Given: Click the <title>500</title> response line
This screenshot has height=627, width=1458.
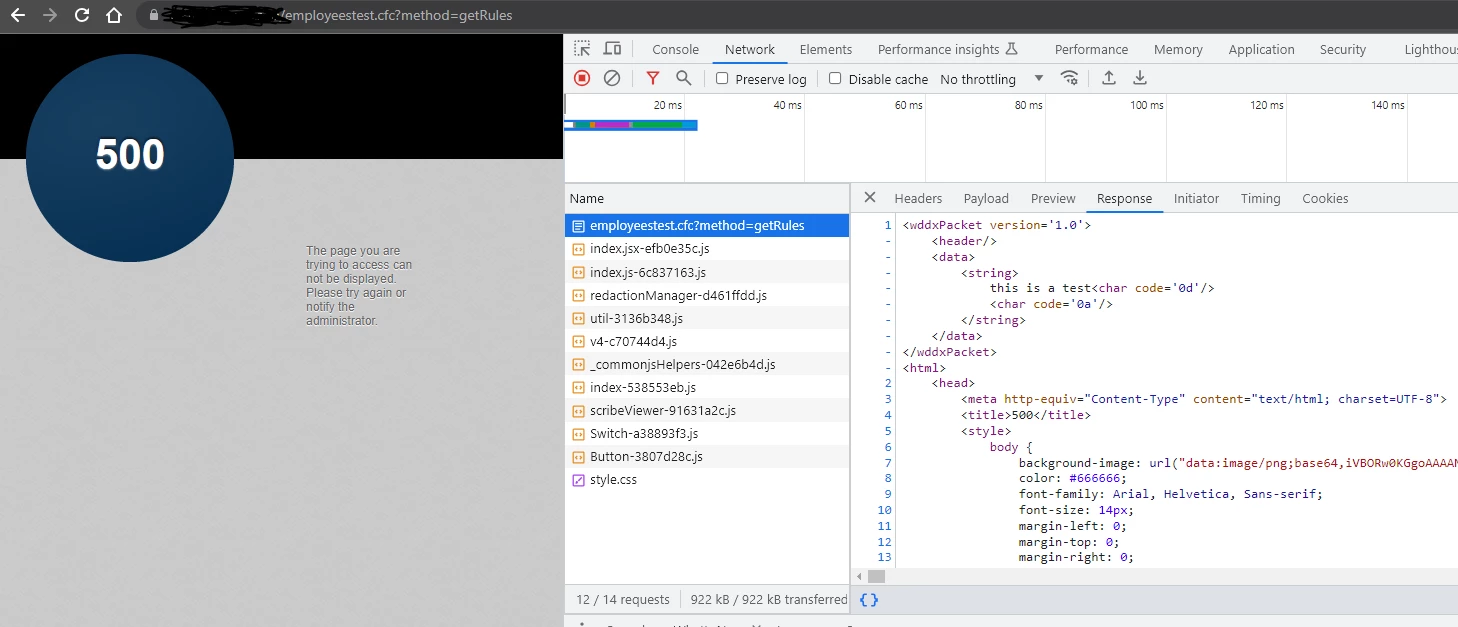Looking at the screenshot, I should [x=1026, y=415].
